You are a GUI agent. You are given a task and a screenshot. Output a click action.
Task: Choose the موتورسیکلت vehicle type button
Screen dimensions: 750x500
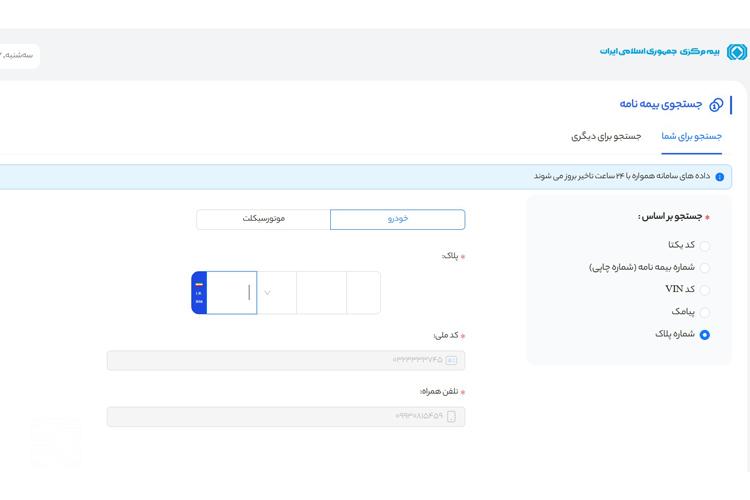tap(264, 219)
